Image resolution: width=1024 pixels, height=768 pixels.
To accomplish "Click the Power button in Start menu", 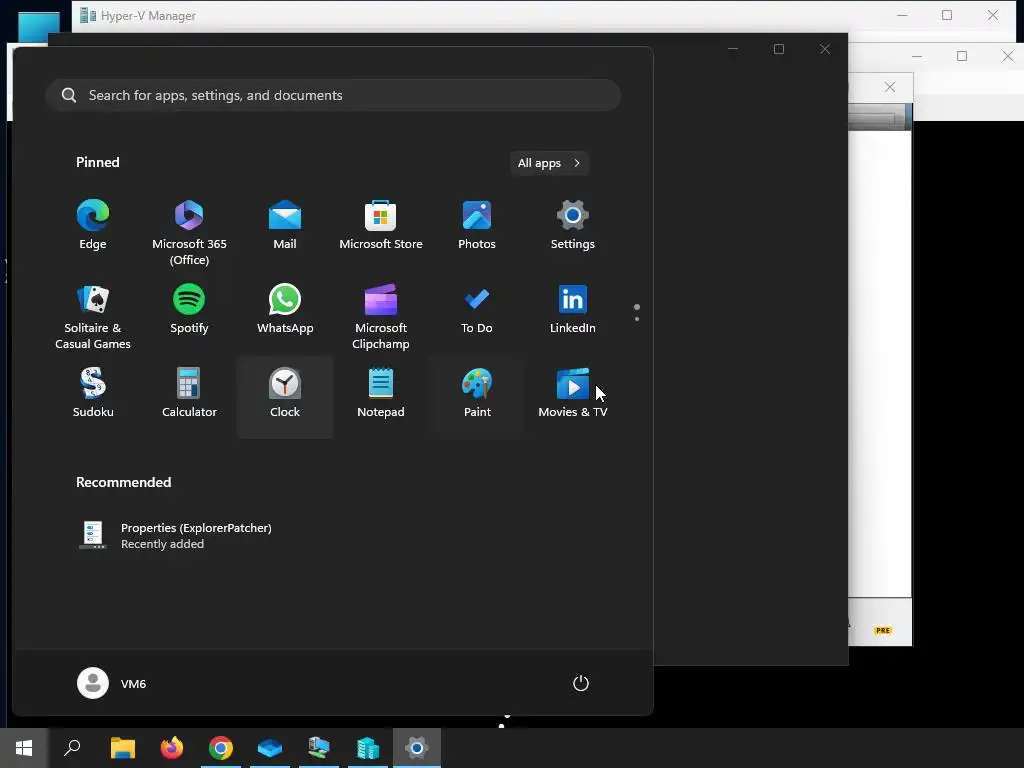I will 581,683.
